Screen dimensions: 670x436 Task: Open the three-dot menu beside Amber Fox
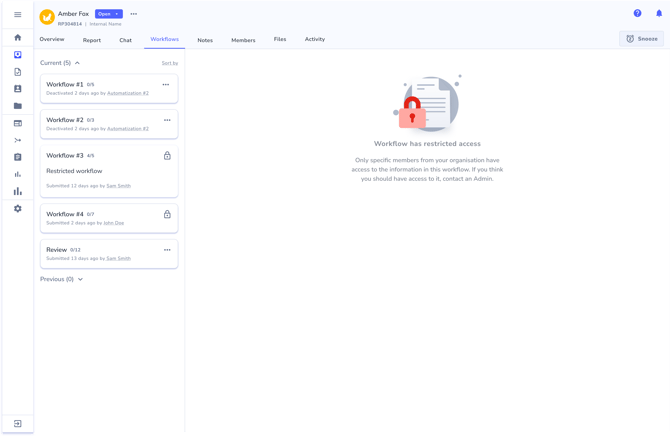tap(134, 14)
